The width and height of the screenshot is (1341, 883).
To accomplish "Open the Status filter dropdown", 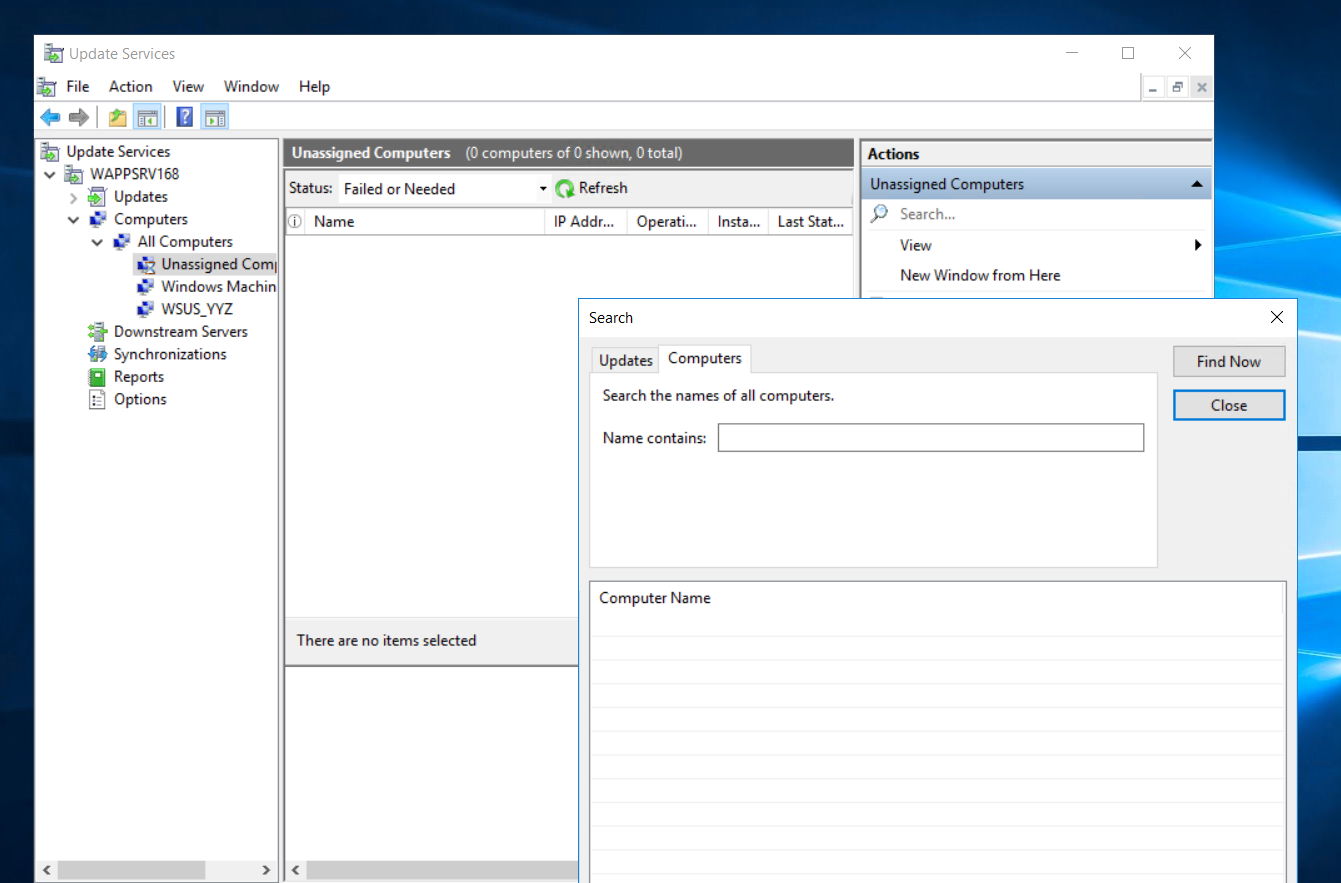I will coord(543,189).
